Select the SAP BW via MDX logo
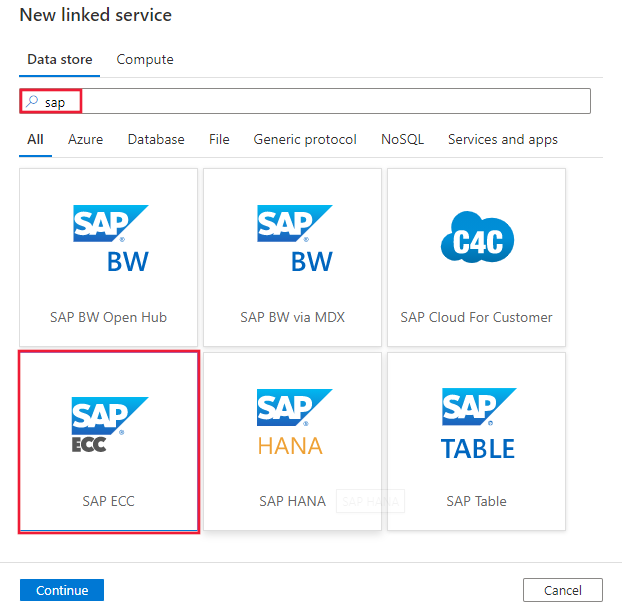This screenshot has width=622, height=612. coord(294,239)
